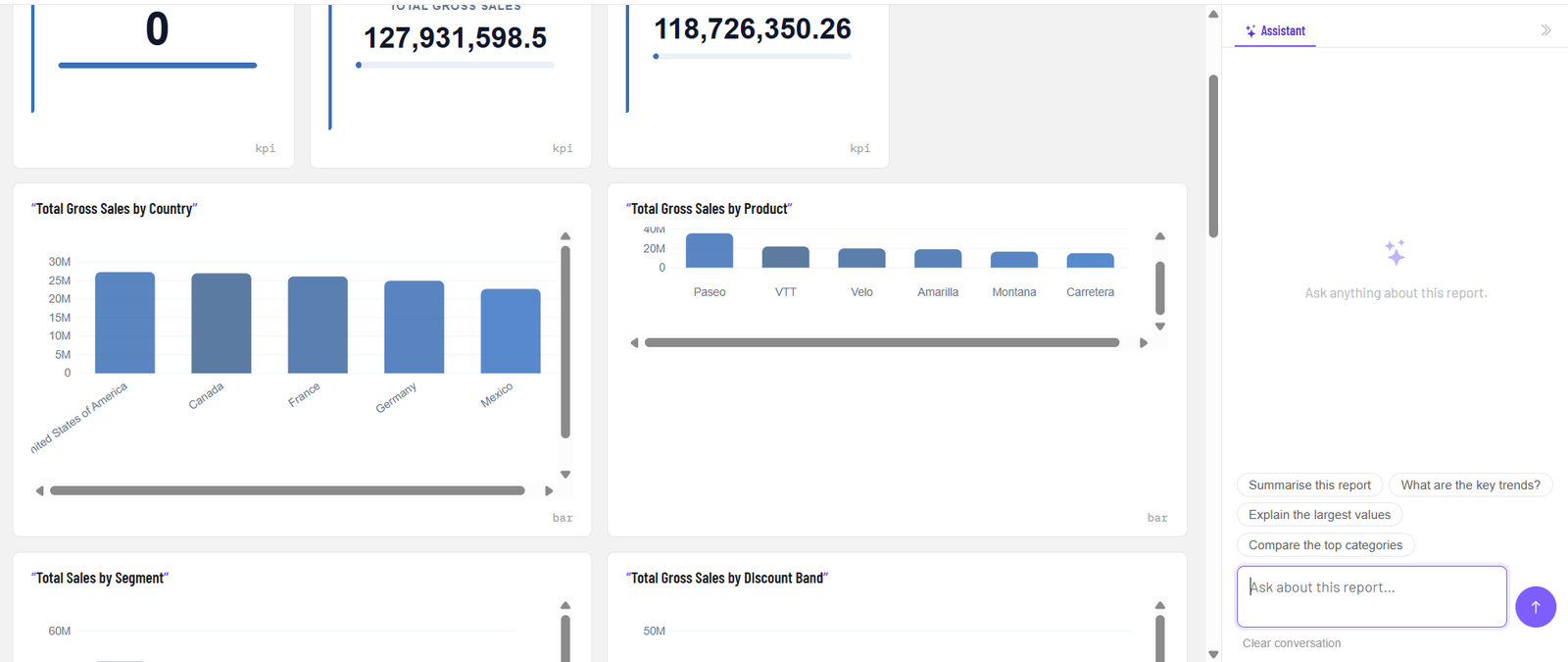
Task: Click the main page scrollbar down arrow
Action: click(1213, 654)
